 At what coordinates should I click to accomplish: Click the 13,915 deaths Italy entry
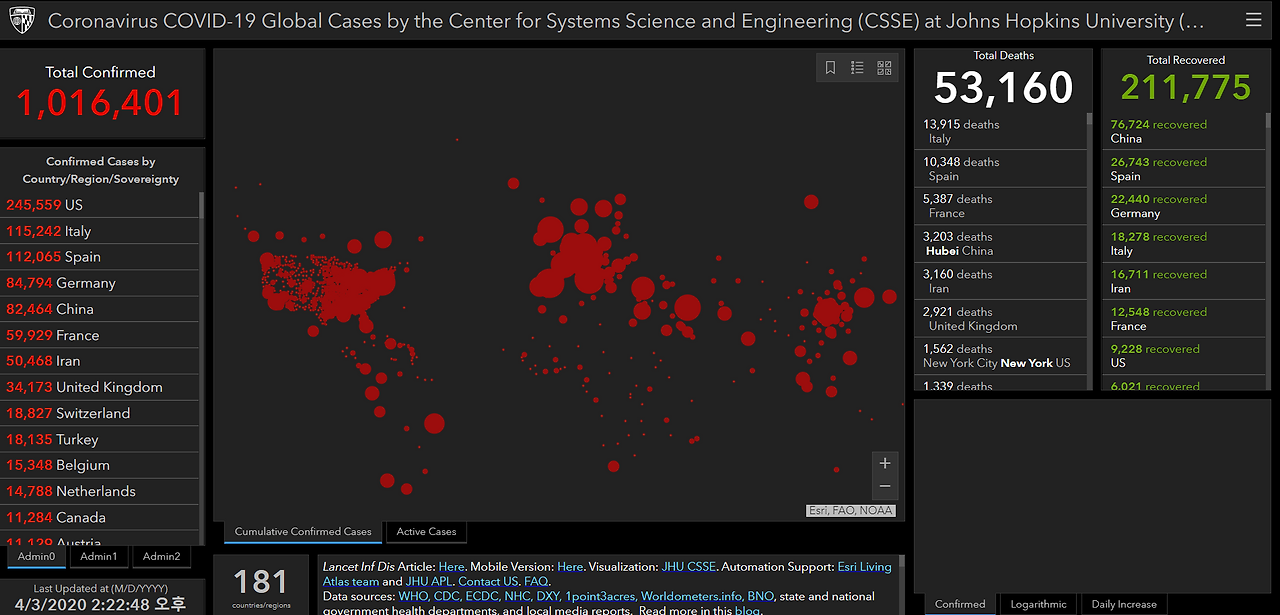coord(1000,131)
